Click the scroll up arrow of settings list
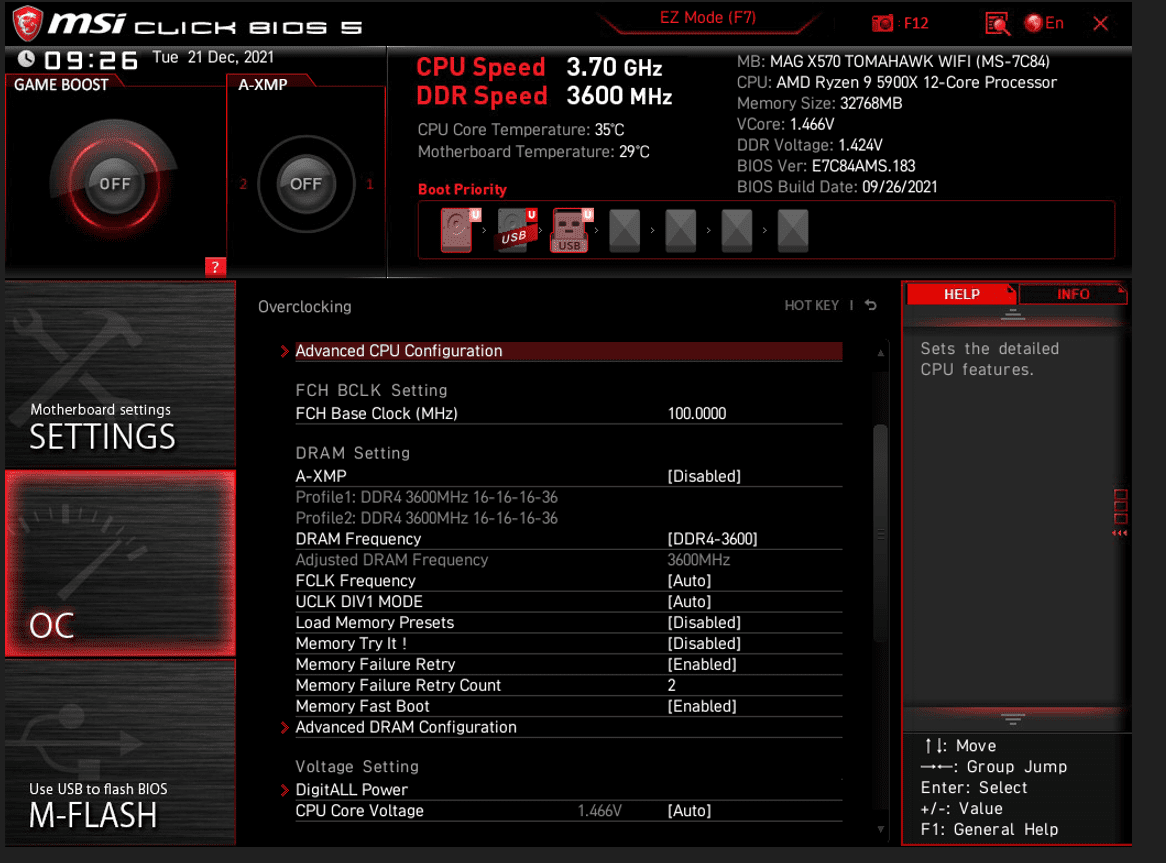The image size is (1166, 863). (x=880, y=354)
